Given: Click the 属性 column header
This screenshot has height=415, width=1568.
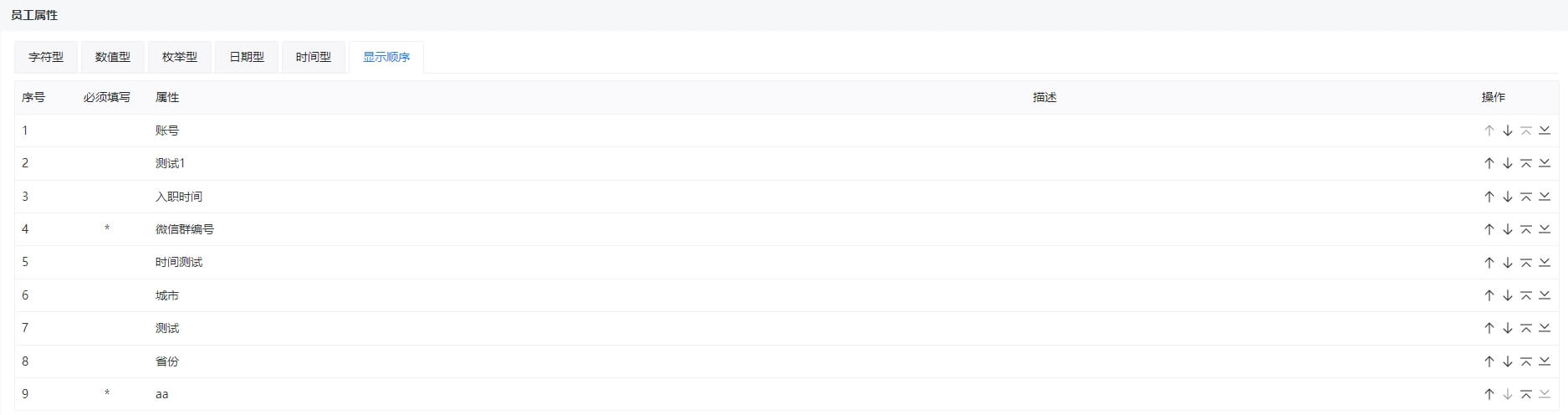Looking at the screenshot, I should pos(167,97).
